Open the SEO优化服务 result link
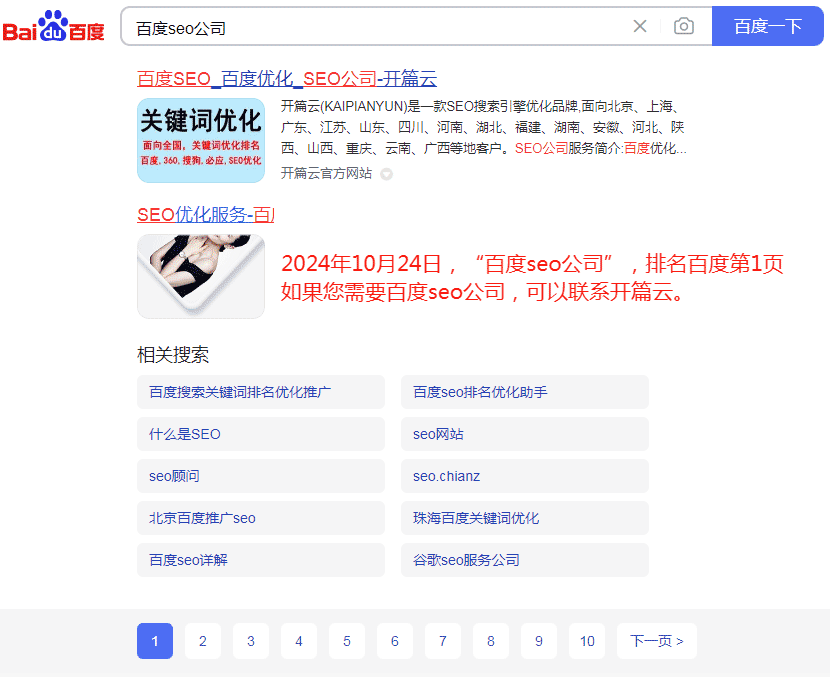The width and height of the screenshot is (830, 677). (x=205, y=214)
